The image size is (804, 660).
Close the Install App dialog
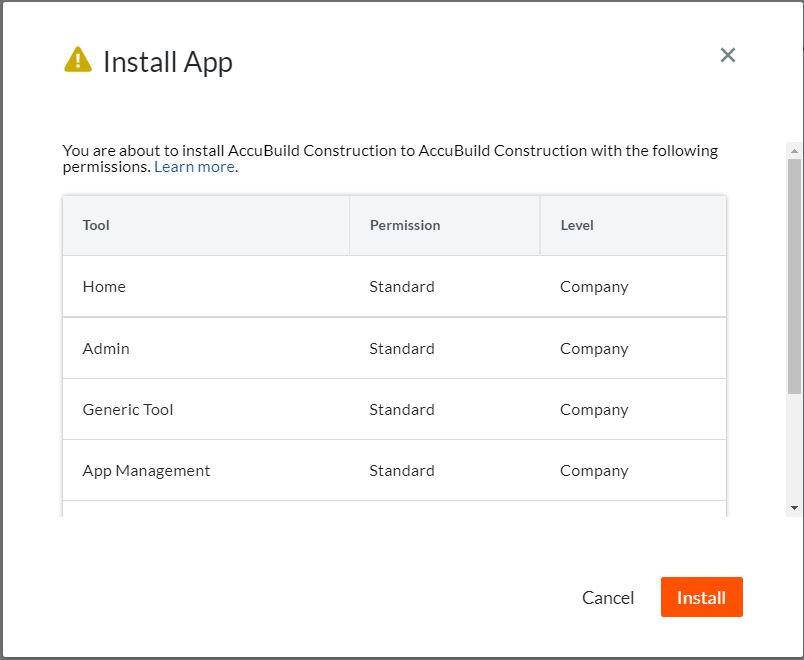(x=728, y=55)
